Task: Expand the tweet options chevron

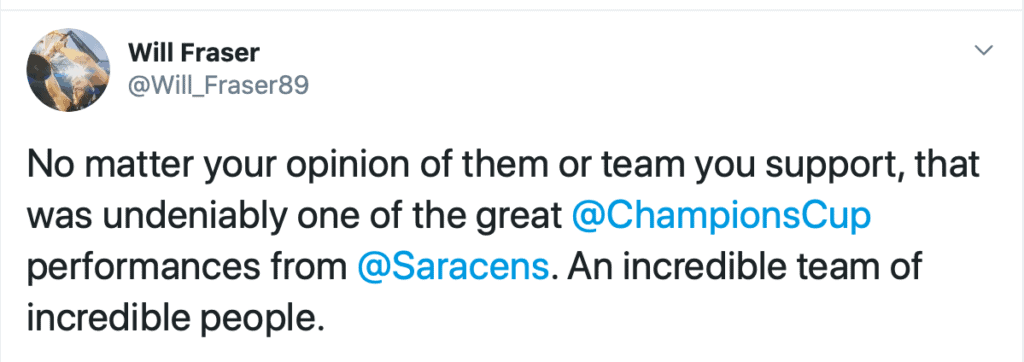Action: 983,50
